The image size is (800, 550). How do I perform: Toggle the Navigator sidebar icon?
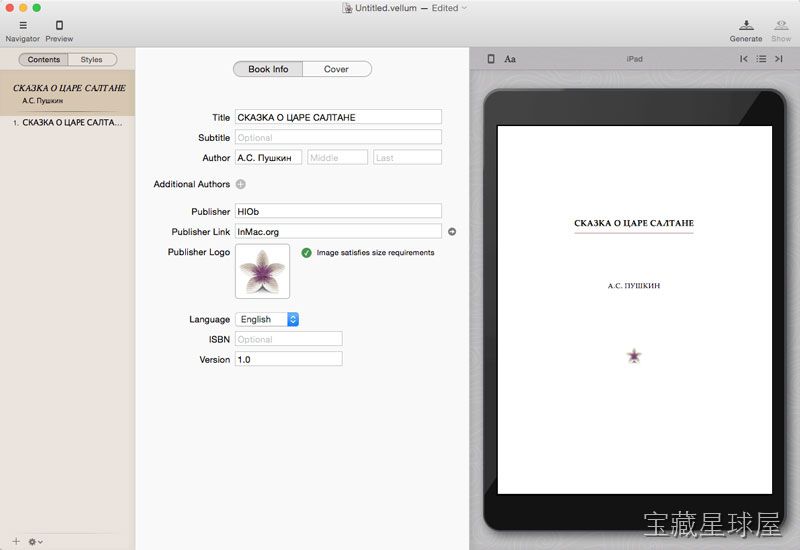pyautogui.click(x=23, y=25)
